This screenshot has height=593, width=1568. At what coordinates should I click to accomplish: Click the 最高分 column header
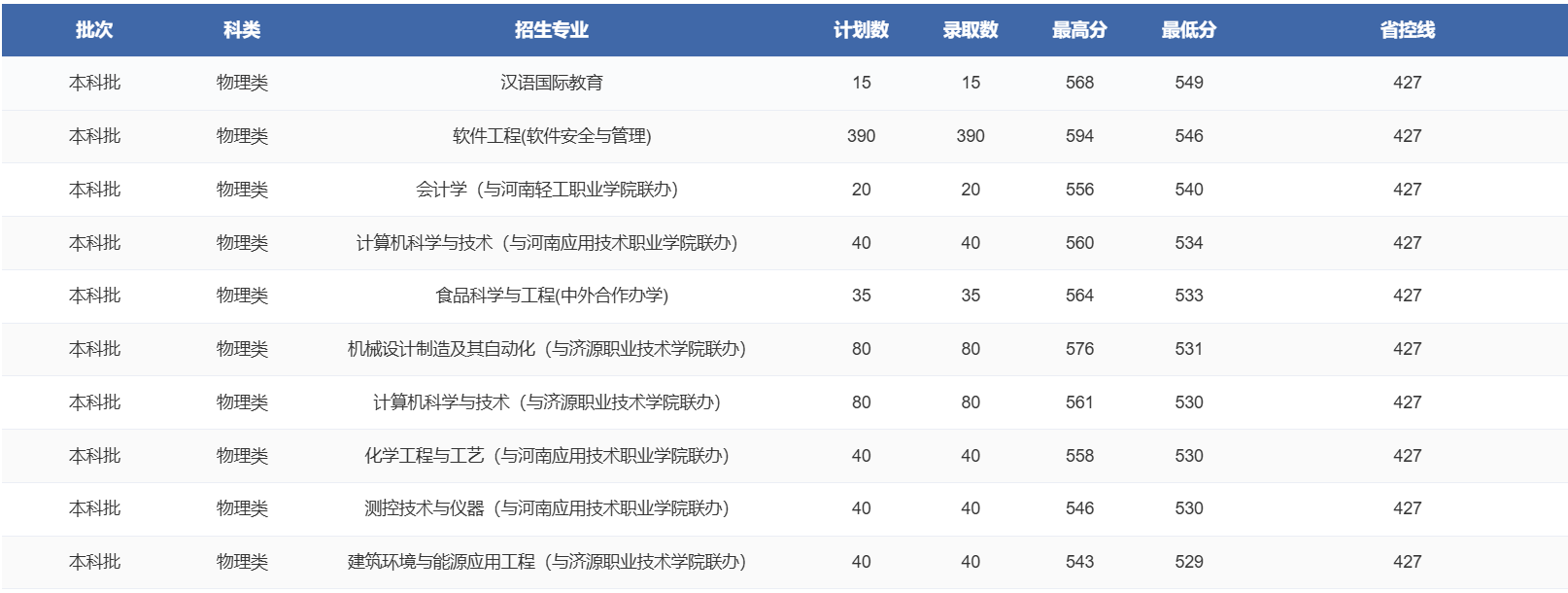click(1079, 30)
